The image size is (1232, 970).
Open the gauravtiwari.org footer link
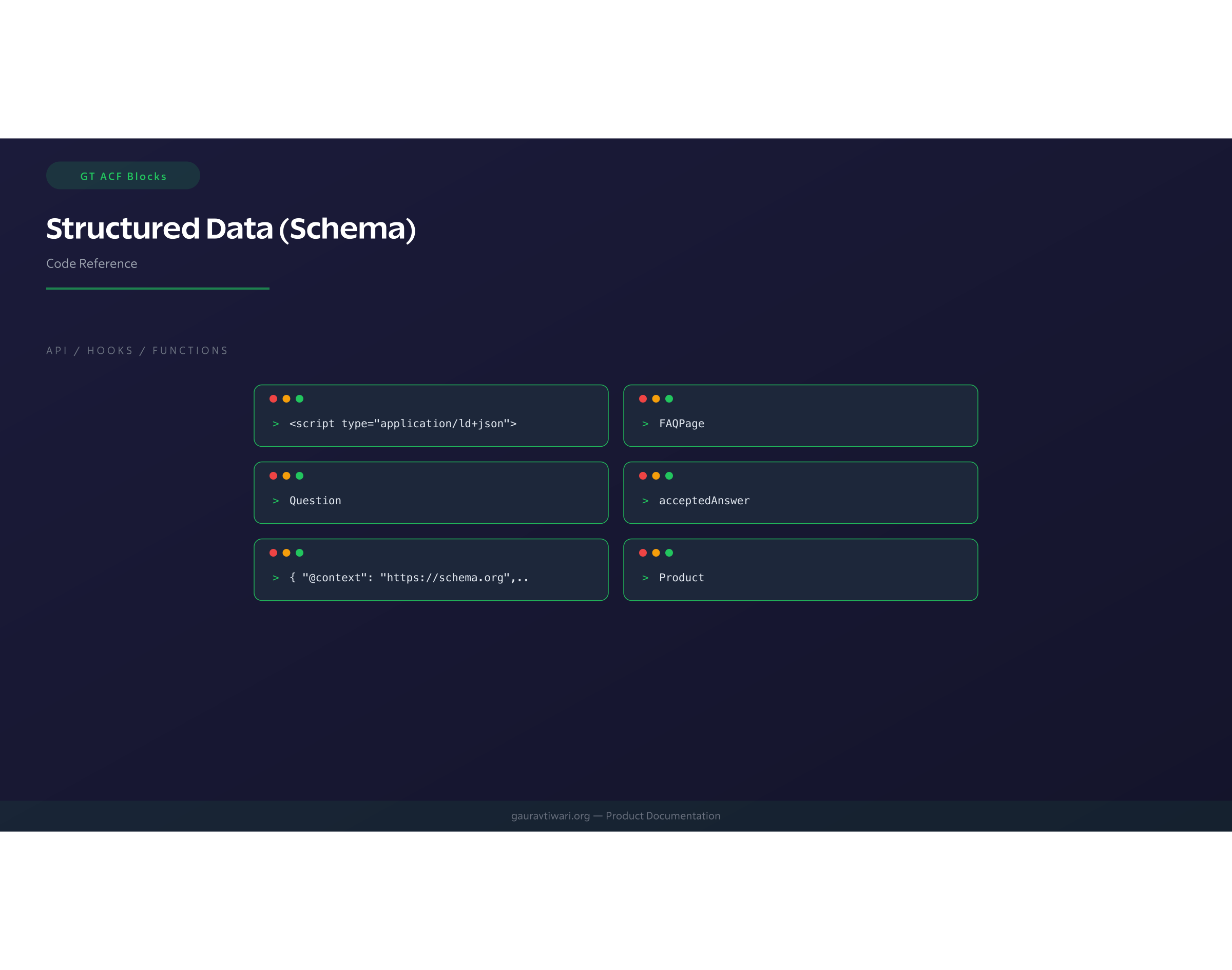(550, 815)
